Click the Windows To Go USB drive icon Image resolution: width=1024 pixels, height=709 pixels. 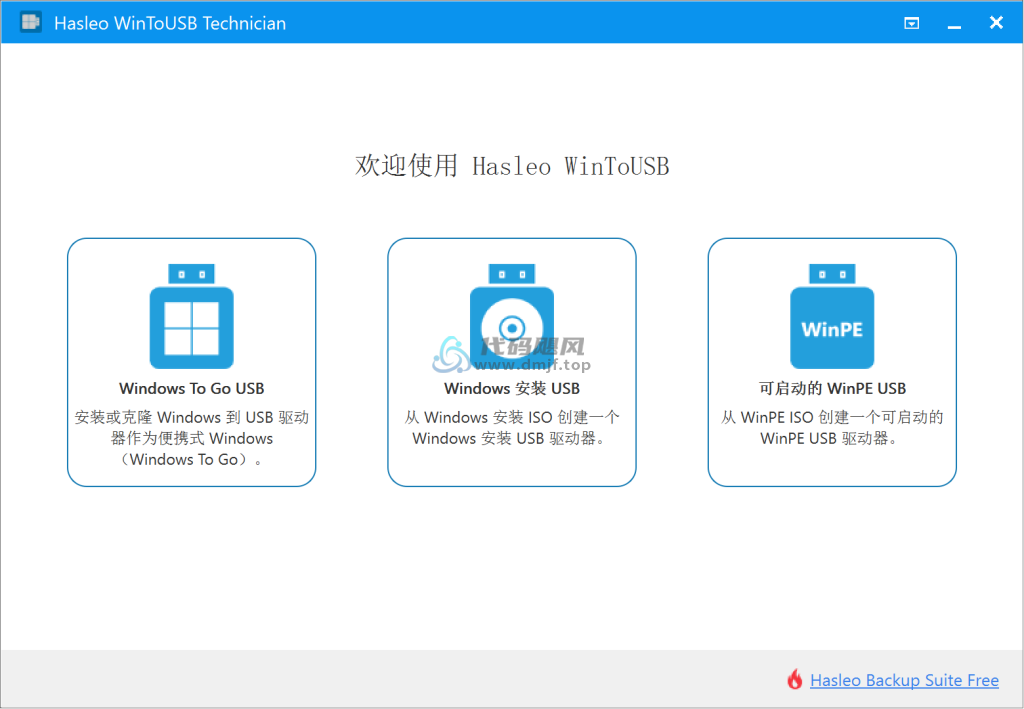point(191,316)
